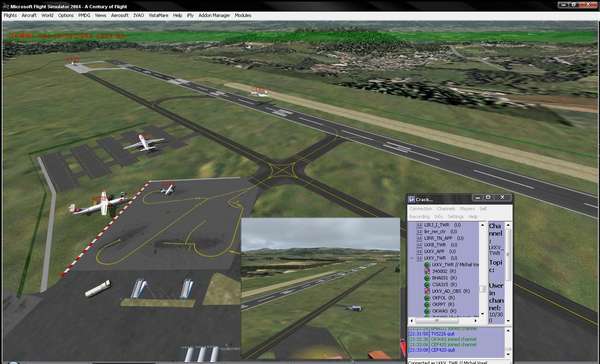
Task: Click the secondary runway view window
Action: tap(321, 289)
